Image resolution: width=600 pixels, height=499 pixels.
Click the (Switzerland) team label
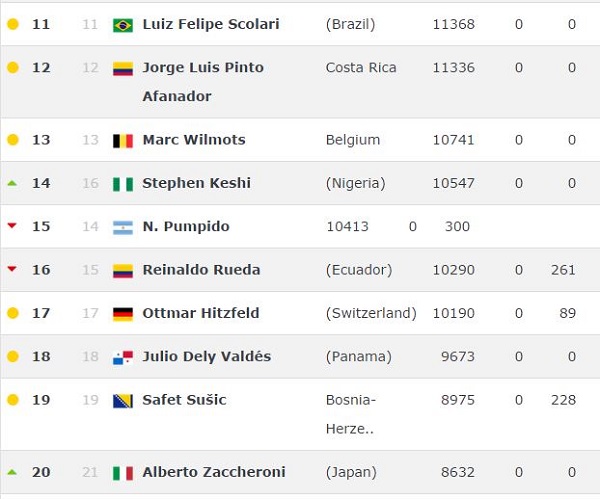click(x=371, y=313)
